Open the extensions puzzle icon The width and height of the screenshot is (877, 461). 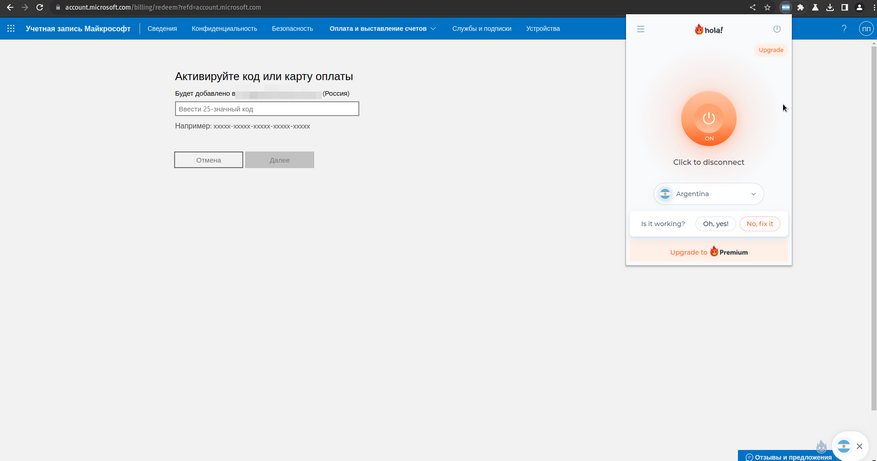click(x=800, y=7)
